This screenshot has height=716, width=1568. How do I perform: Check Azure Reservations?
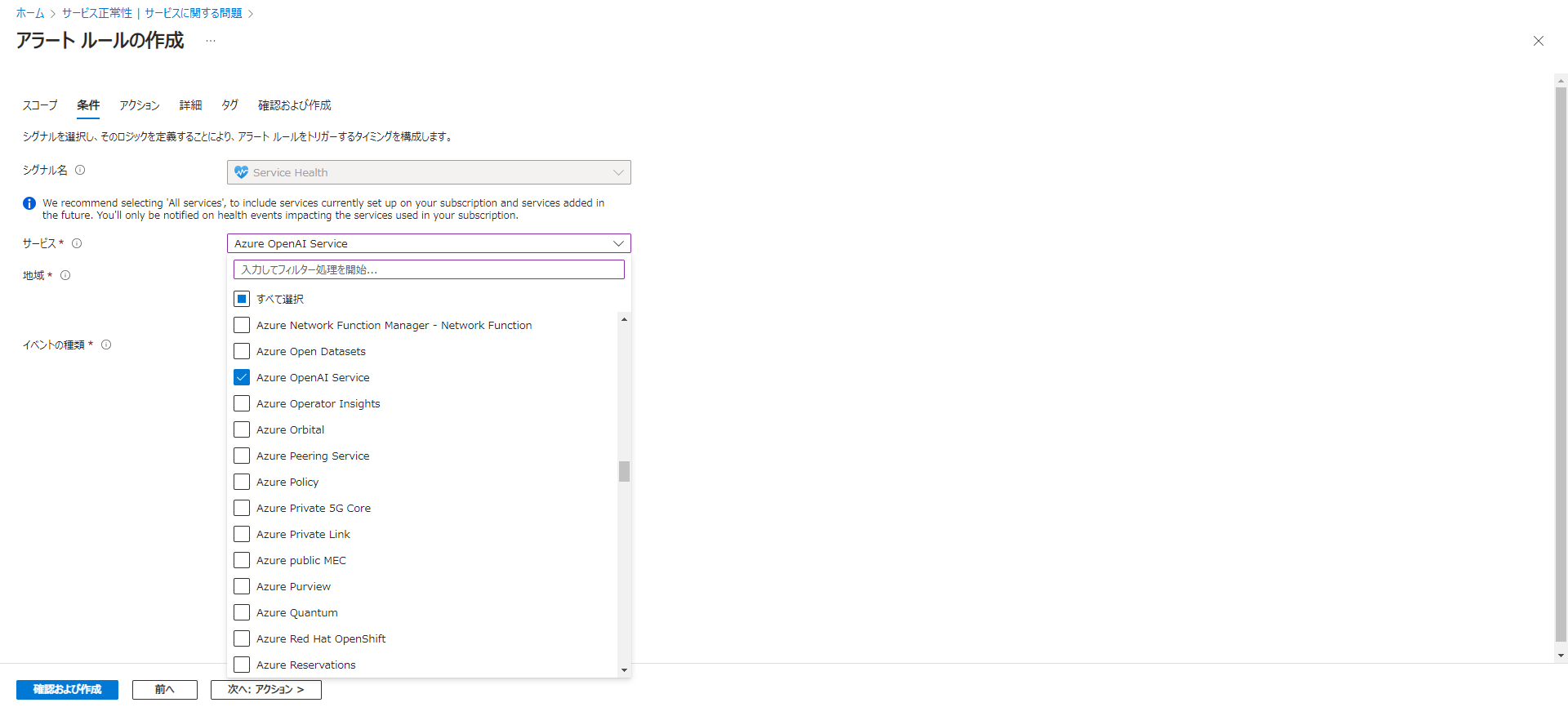[242, 665]
